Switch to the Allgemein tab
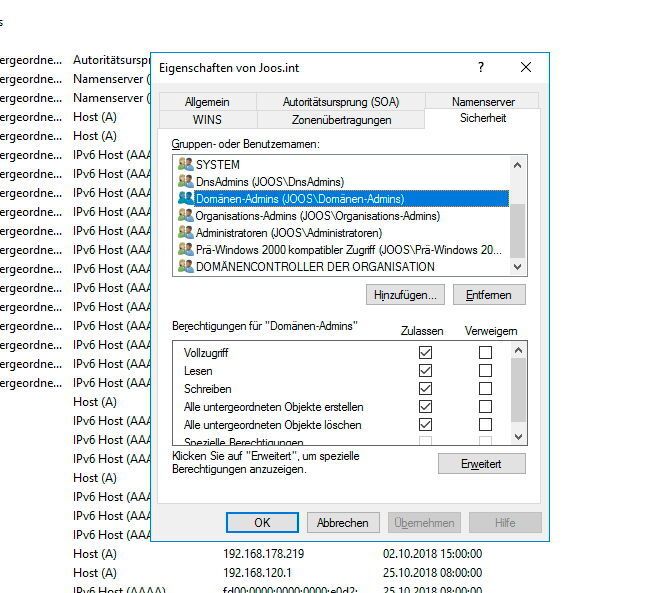The image size is (648, 593). tap(207, 102)
